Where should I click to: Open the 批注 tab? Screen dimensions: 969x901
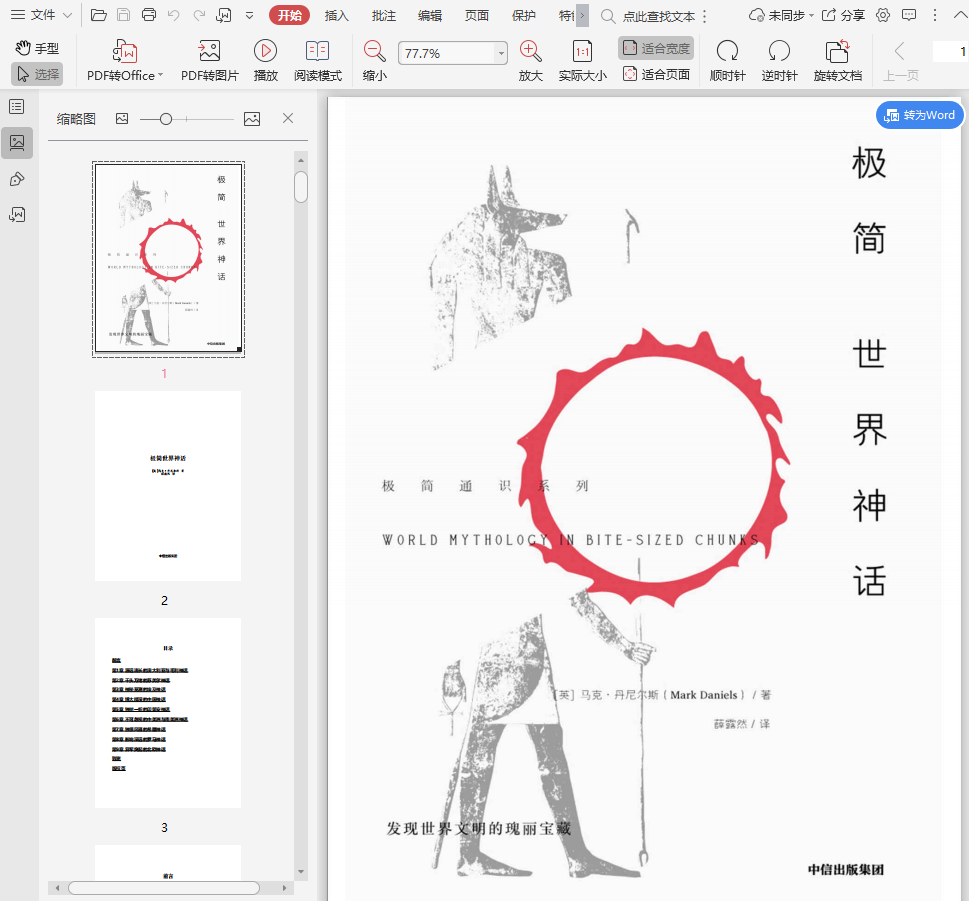pyautogui.click(x=383, y=15)
